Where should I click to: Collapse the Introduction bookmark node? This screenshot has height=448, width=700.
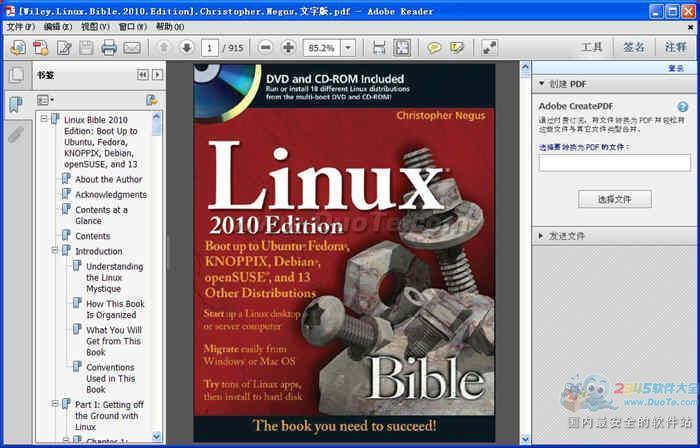pyautogui.click(x=55, y=251)
